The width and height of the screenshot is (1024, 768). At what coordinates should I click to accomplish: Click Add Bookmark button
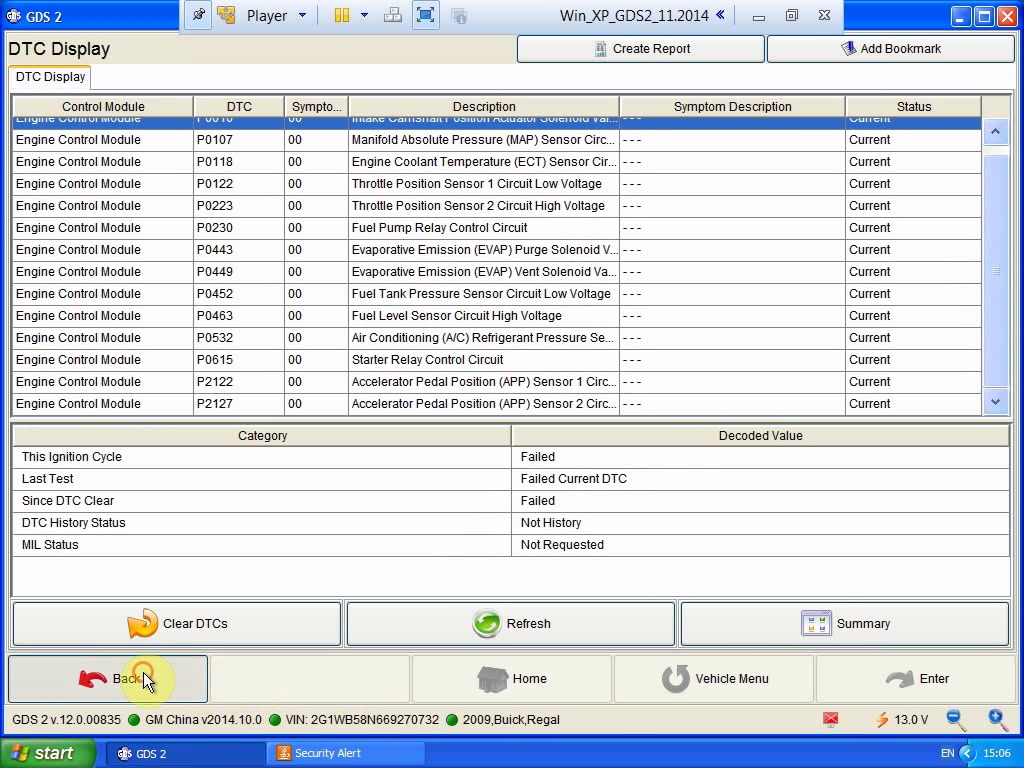890,49
